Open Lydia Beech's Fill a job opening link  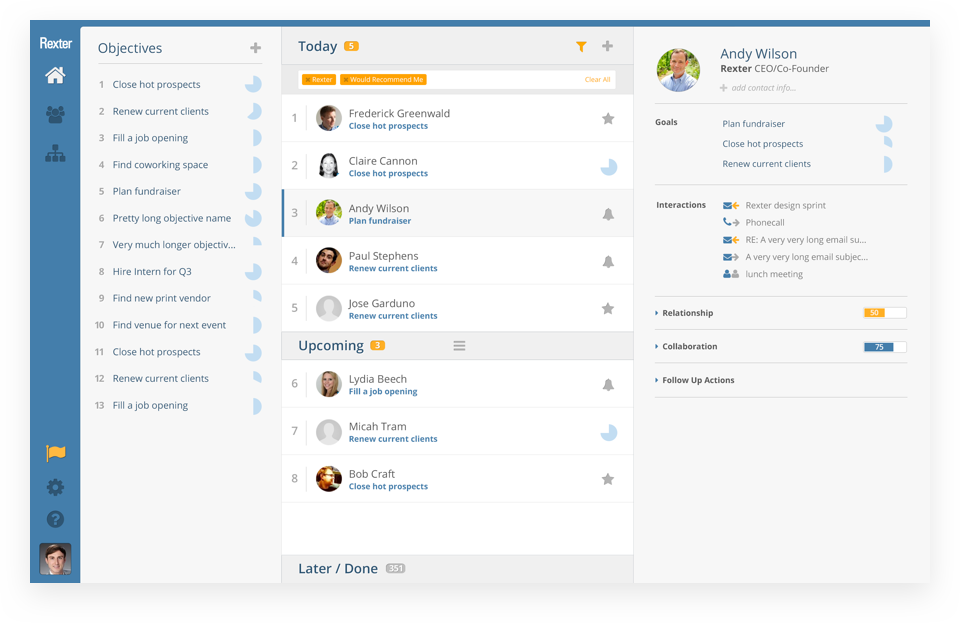tap(383, 392)
